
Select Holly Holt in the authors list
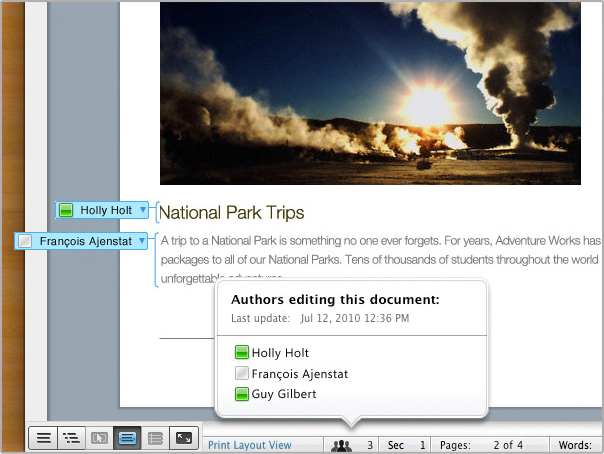(x=280, y=353)
